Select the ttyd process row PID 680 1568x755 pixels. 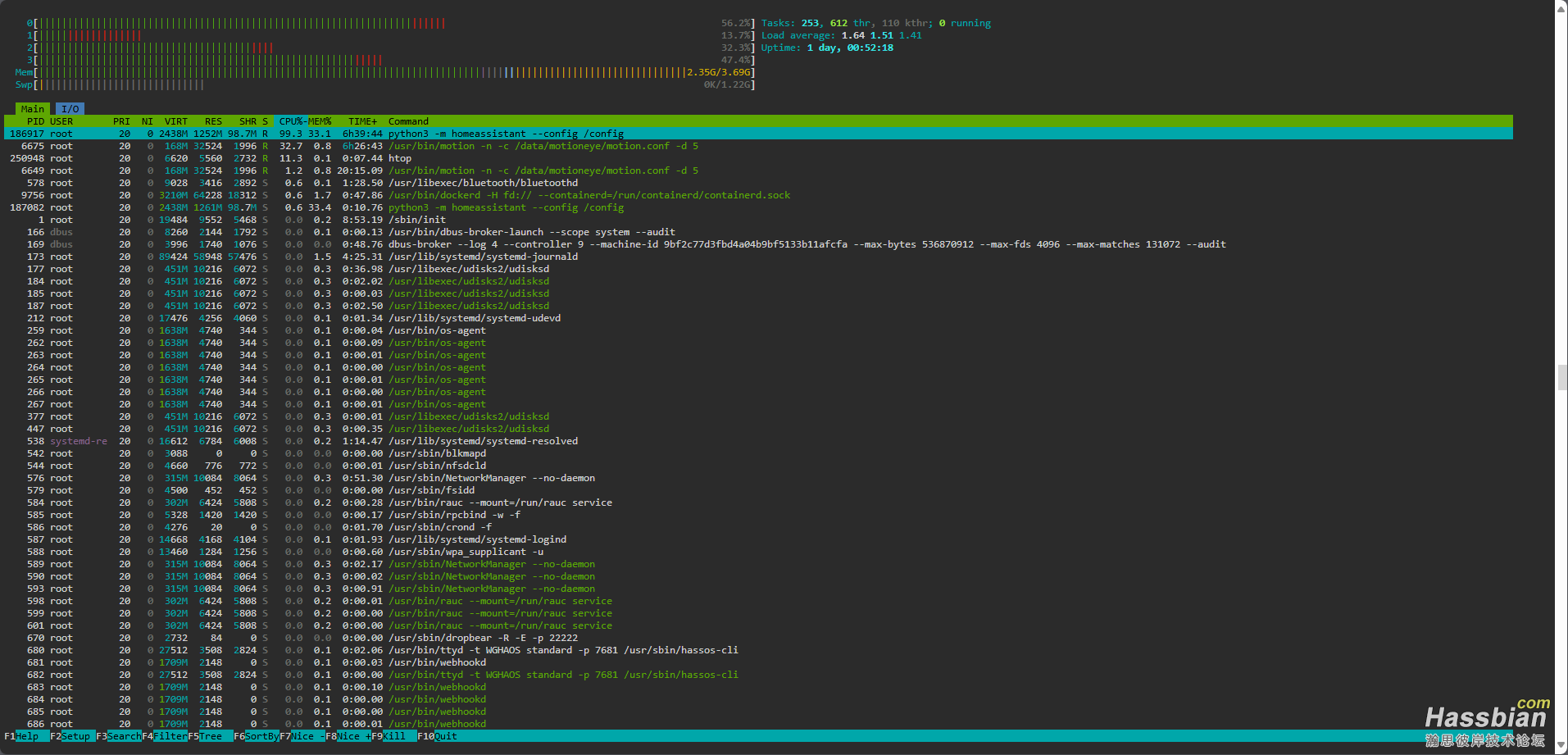758,650
